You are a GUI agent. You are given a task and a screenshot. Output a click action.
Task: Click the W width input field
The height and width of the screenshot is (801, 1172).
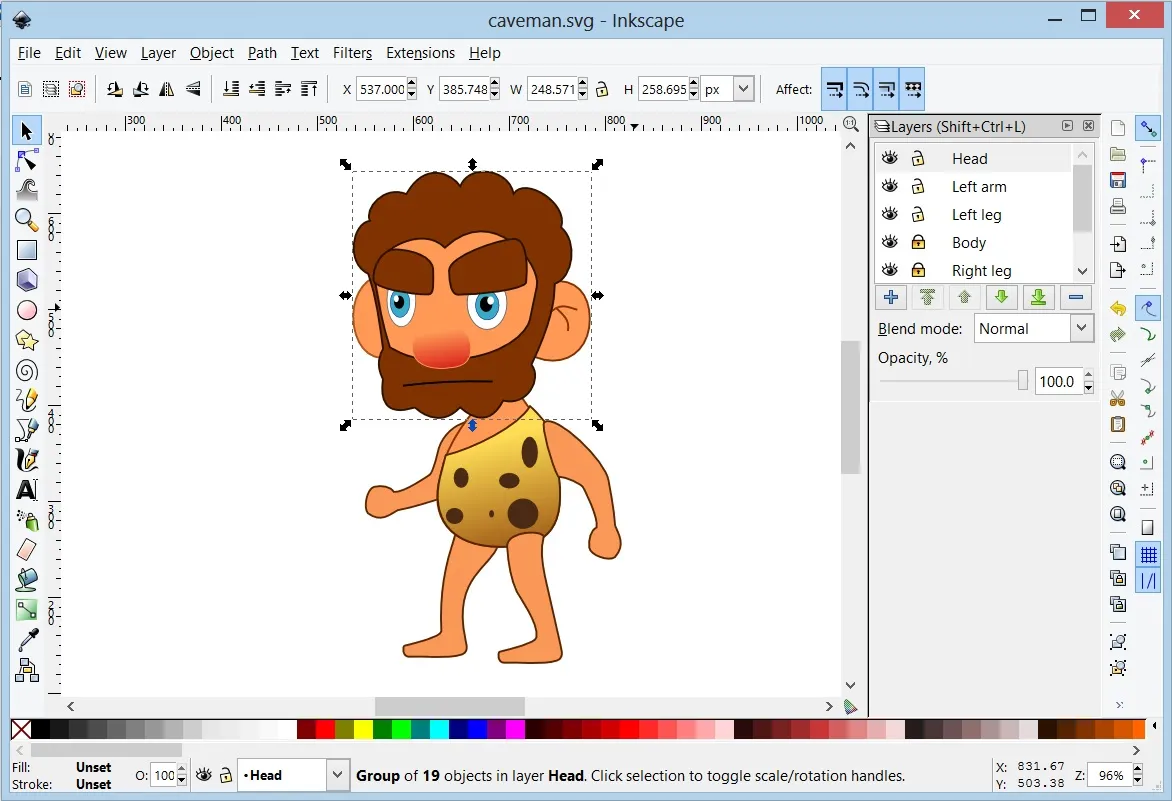pos(552,90)
